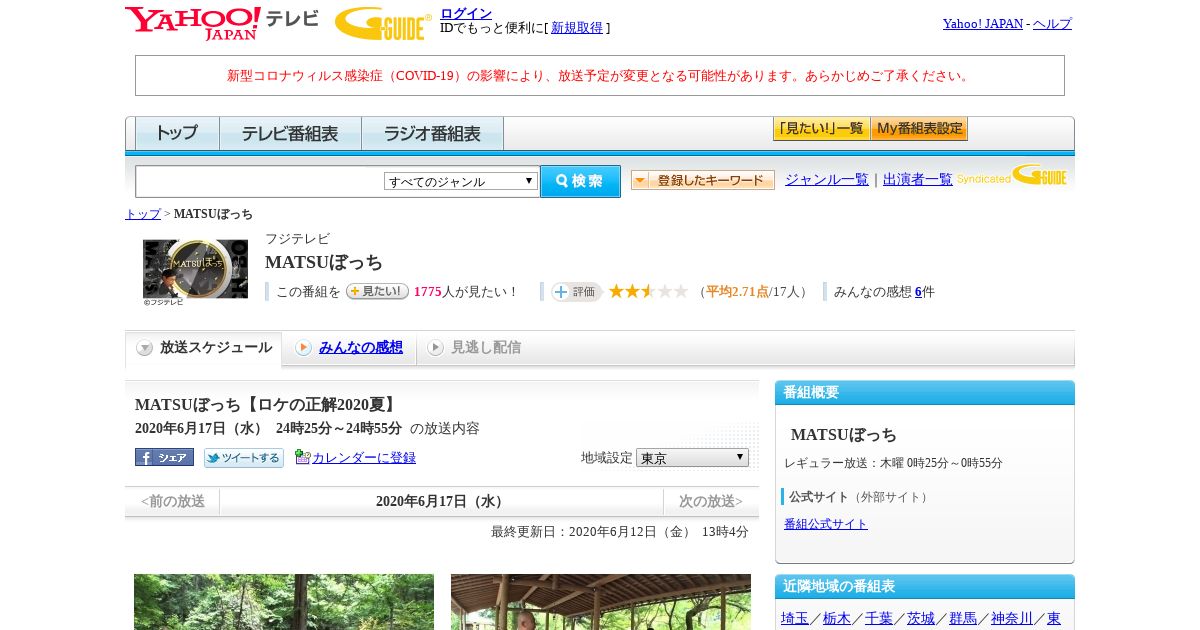Expand 登録したキーワード dropdown
The width and height of the screenshot is (1200, 630).
click(x=703, y=180)
